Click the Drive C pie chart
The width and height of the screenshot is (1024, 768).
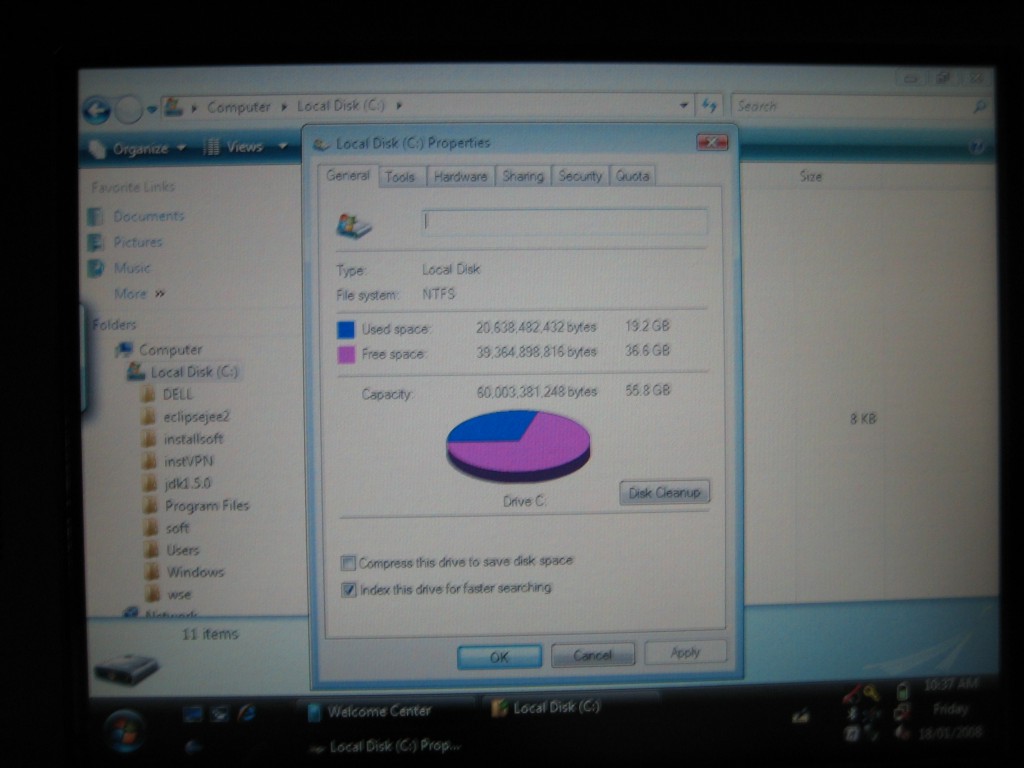pyautogui.click(x=518, y=446)
